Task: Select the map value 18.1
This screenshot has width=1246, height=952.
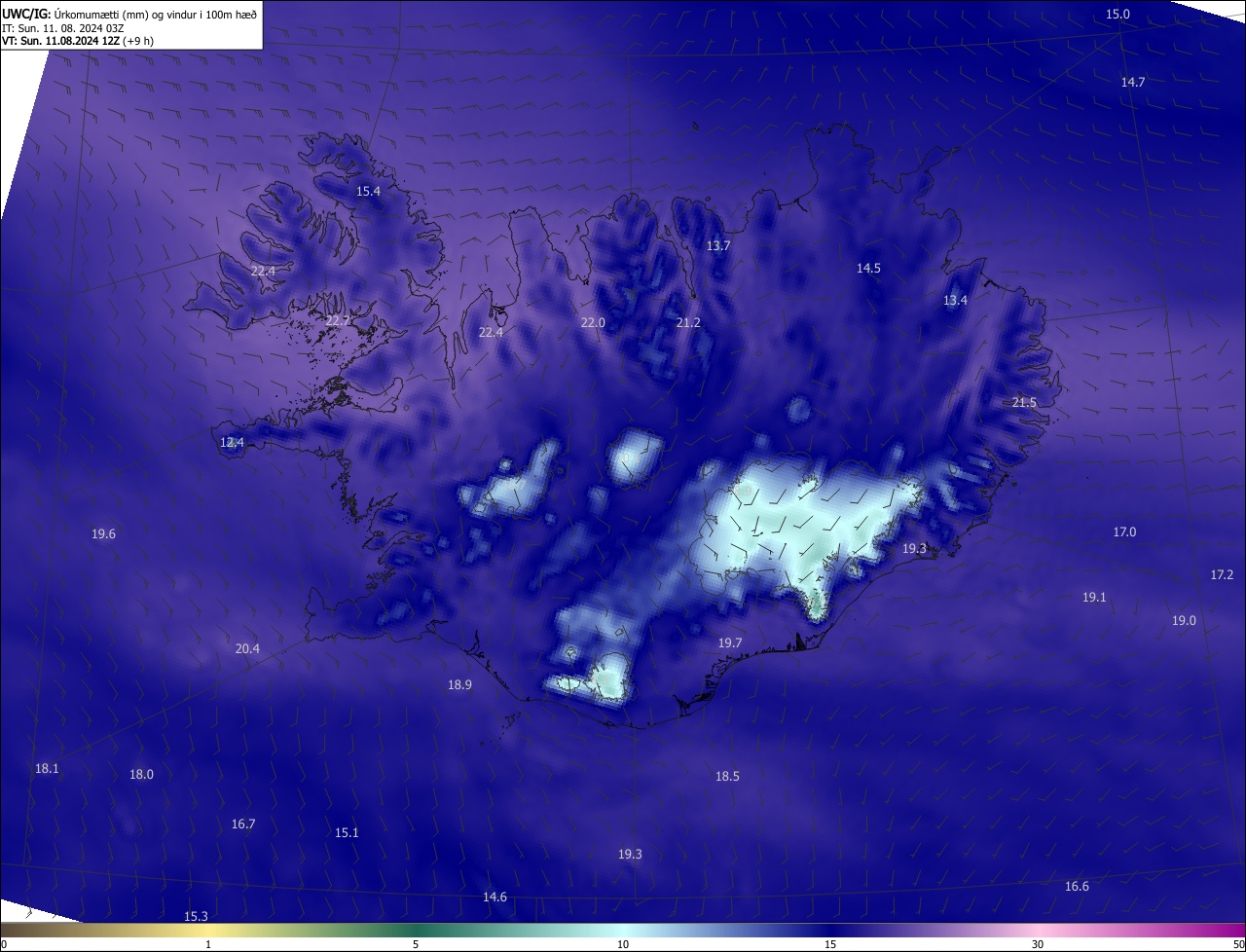Action: coord(47,769)
